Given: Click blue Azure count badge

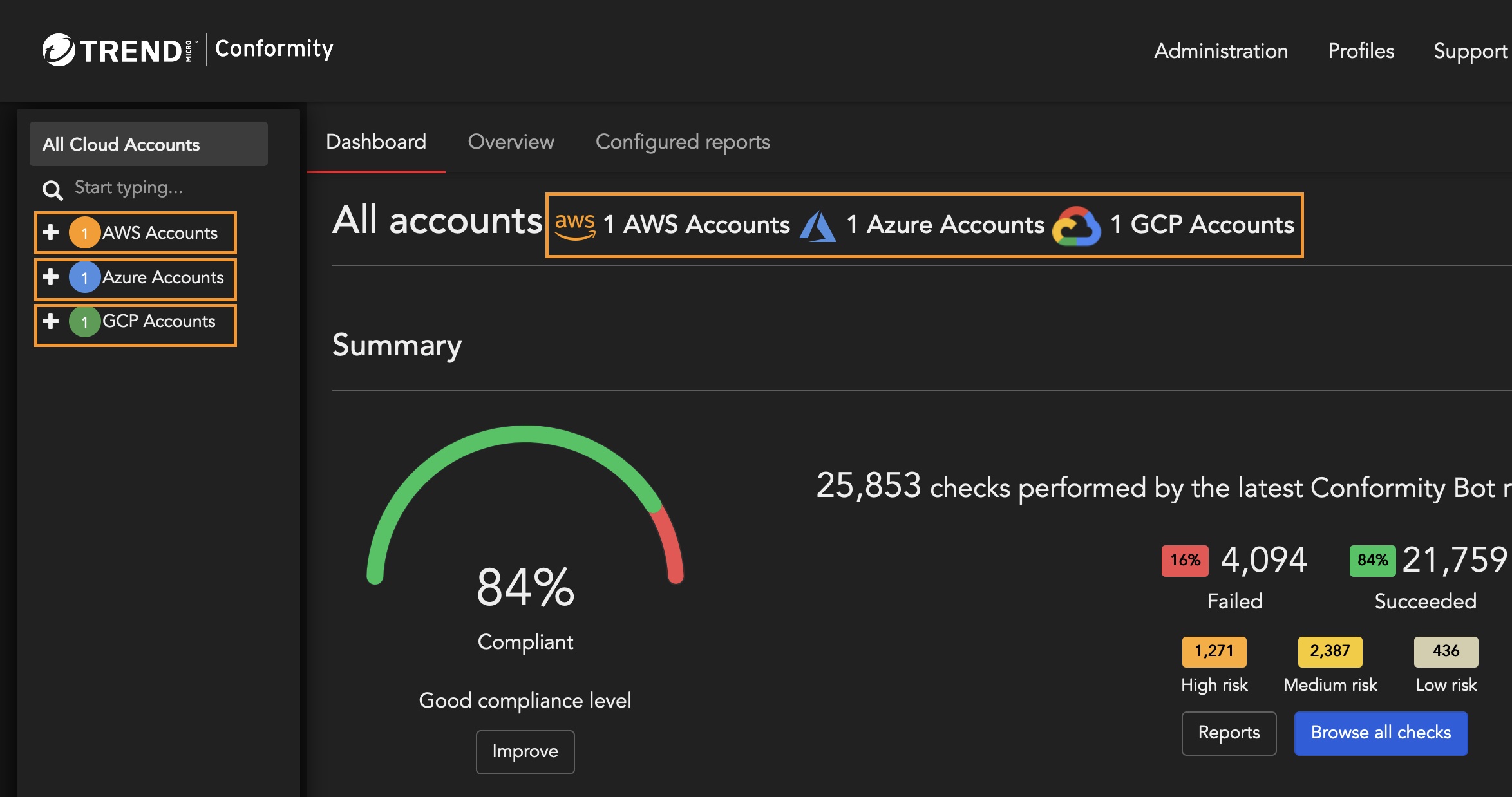Looking at the screenshot, I should pos(84,277).
